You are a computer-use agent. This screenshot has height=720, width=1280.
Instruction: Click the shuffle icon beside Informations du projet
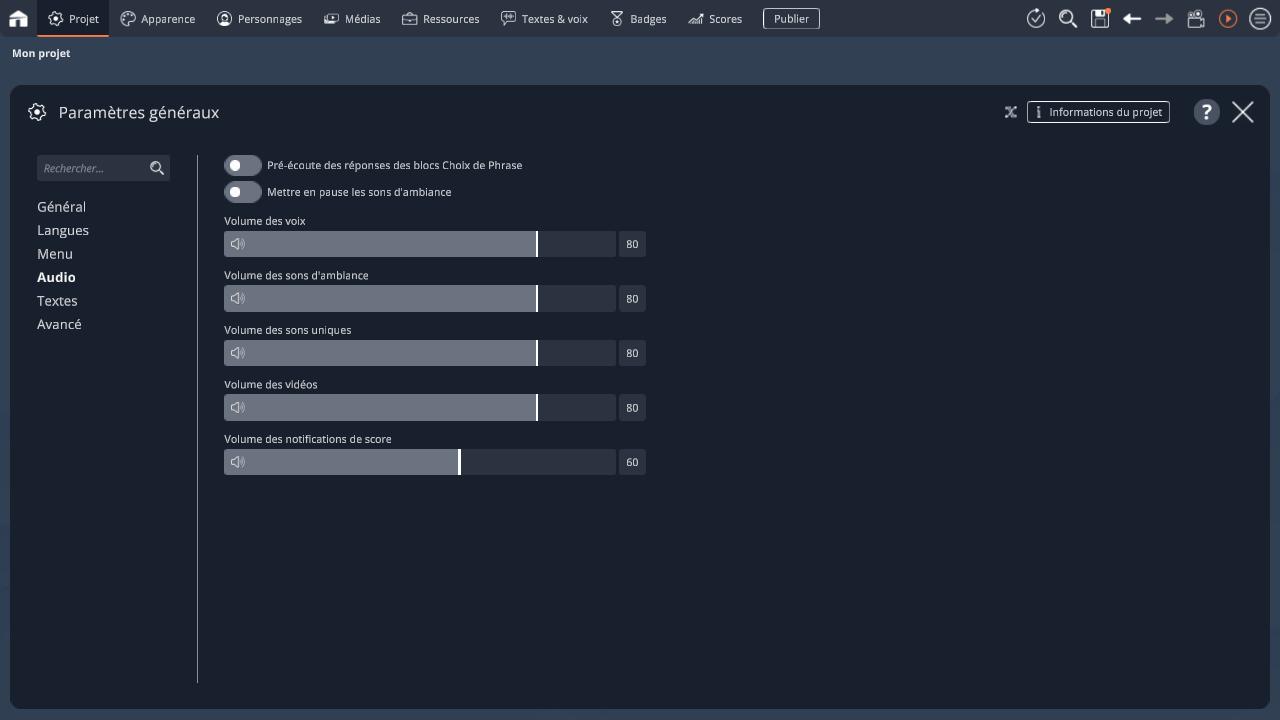coord(1011,112)
